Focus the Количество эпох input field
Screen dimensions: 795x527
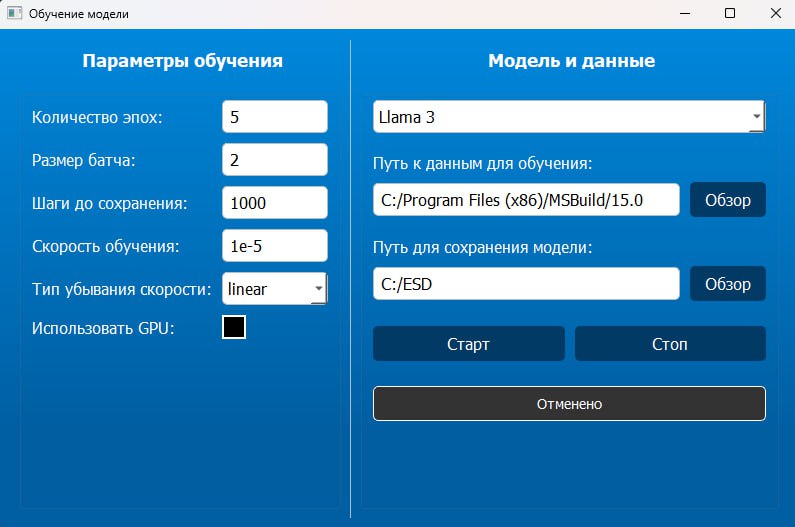274,117
